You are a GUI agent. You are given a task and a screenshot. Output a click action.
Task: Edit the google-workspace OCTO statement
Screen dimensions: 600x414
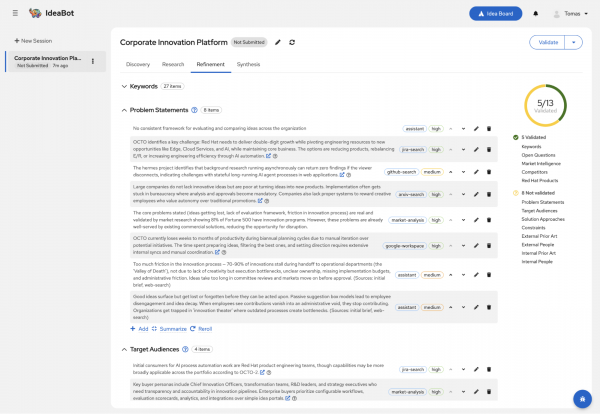click(476, 246)
